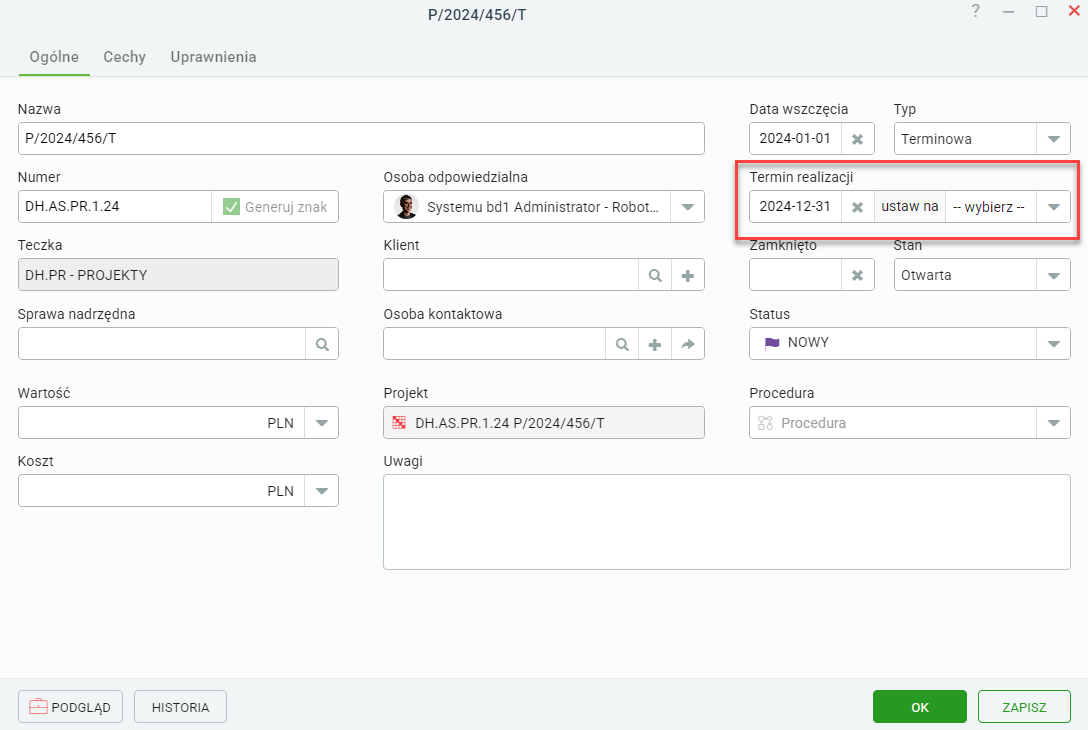Clear the Zamknięto date field
1088x730 pixels.
tap(858, 275)
